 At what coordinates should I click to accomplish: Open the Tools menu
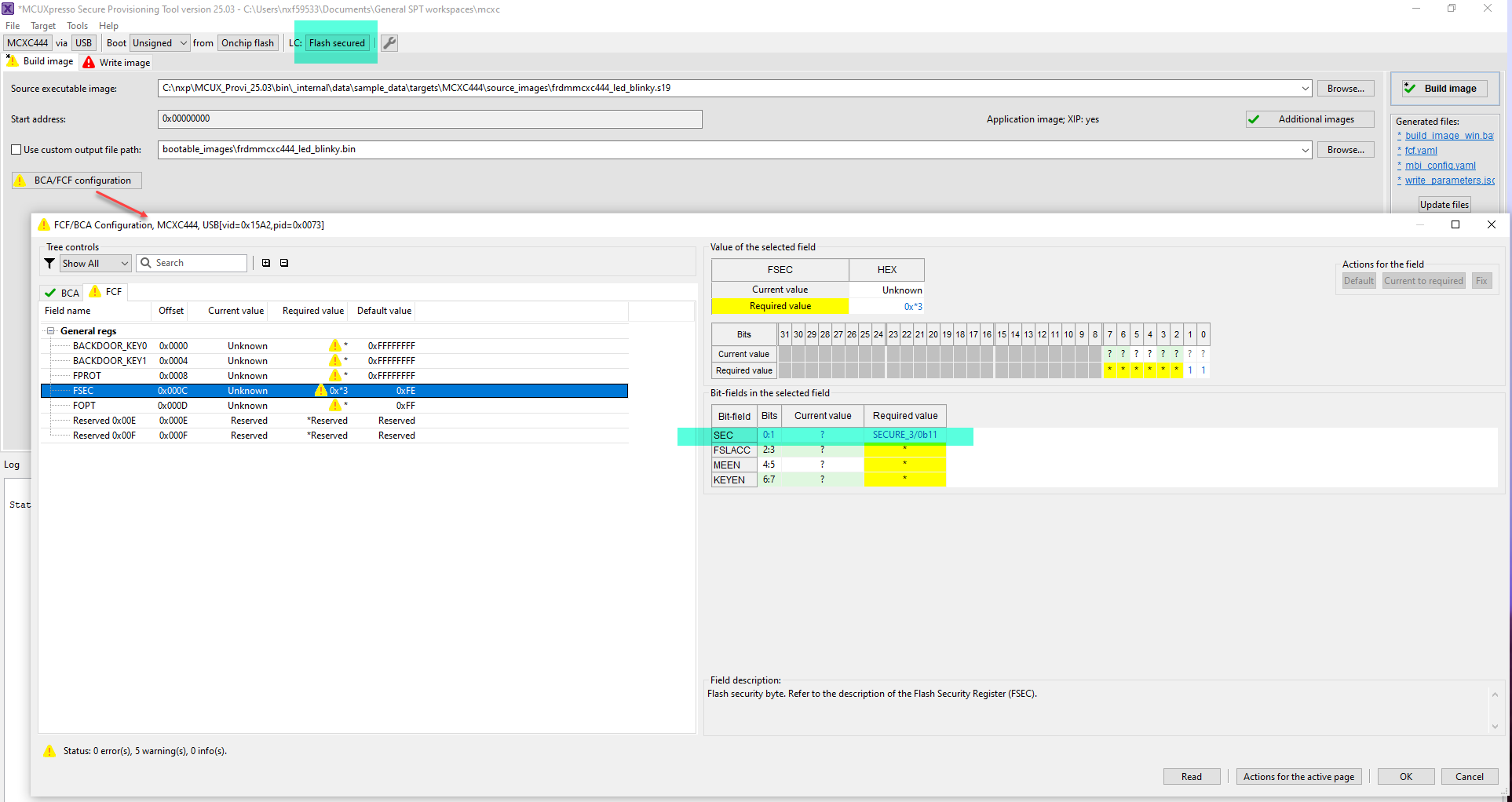point(77,25)
